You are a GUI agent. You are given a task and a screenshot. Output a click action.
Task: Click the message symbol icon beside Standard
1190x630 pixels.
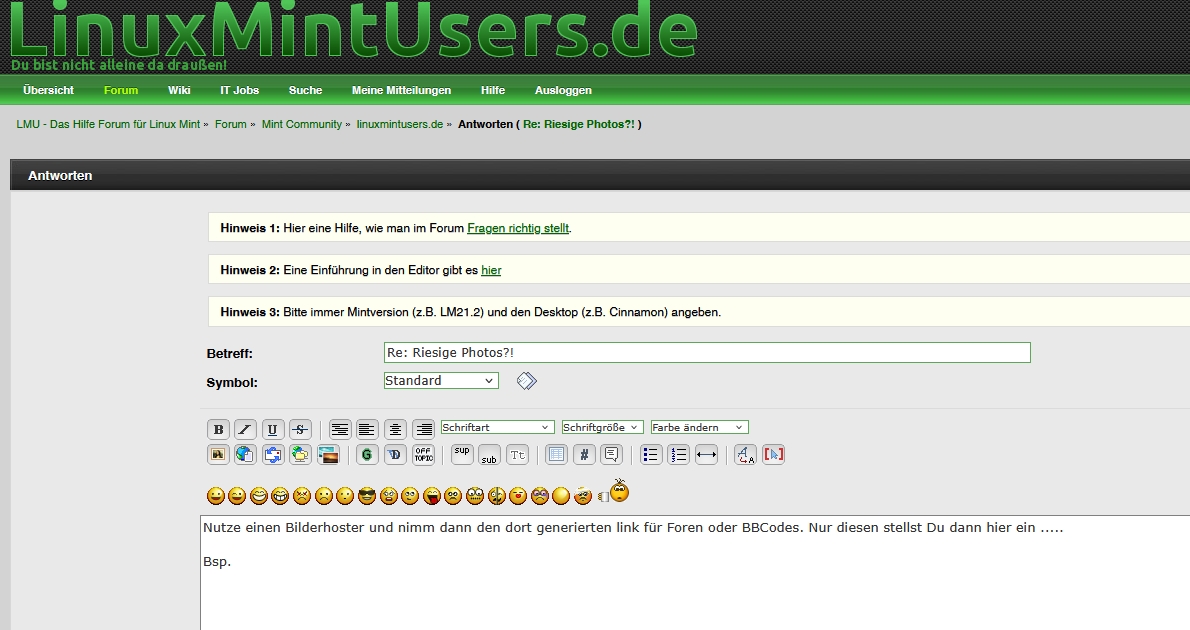pyautogui.click(x=526, y=380)
